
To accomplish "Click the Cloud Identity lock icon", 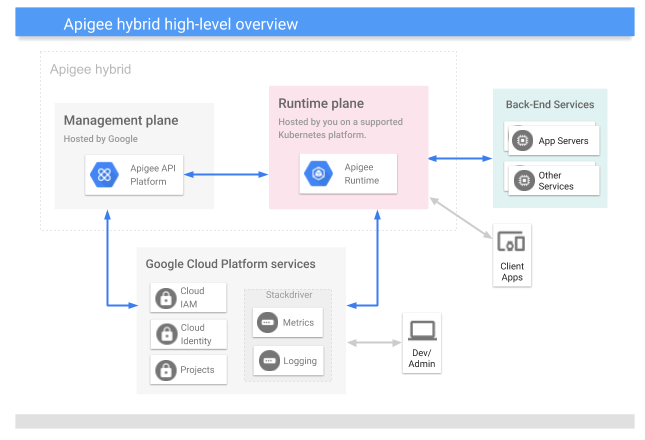I will point(165,334).
